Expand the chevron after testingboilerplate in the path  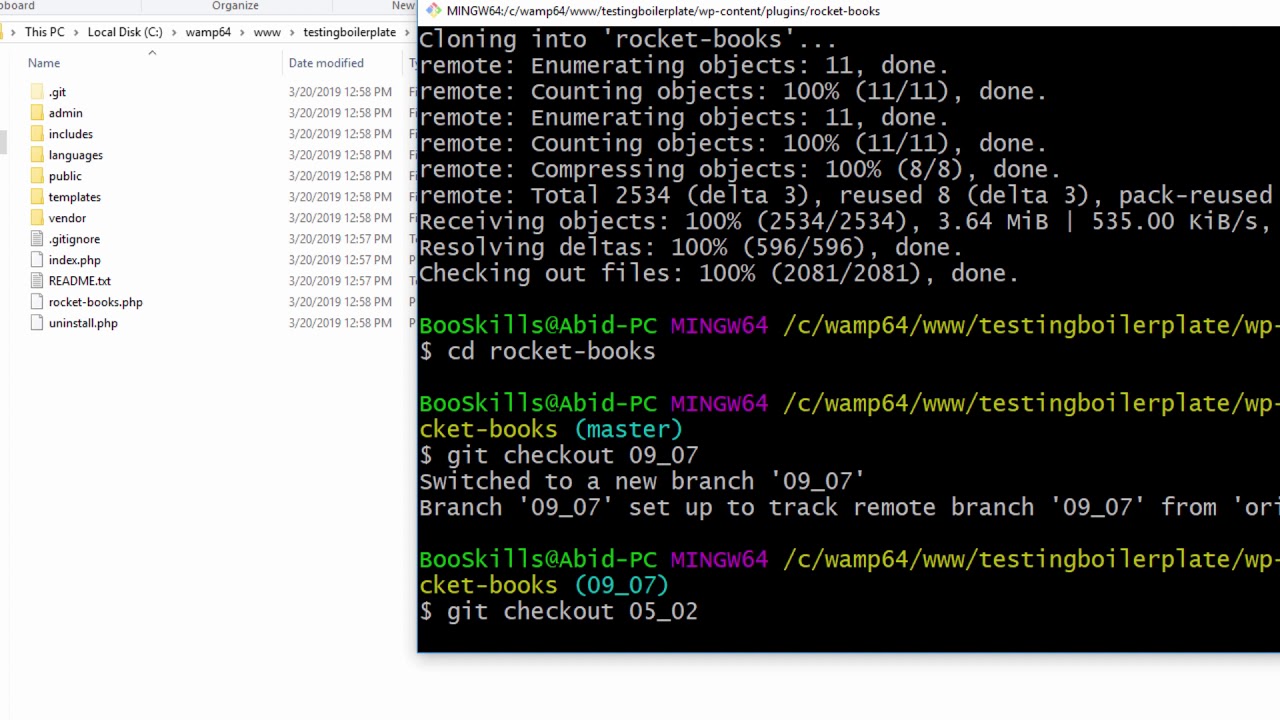(x=406, y=32)
